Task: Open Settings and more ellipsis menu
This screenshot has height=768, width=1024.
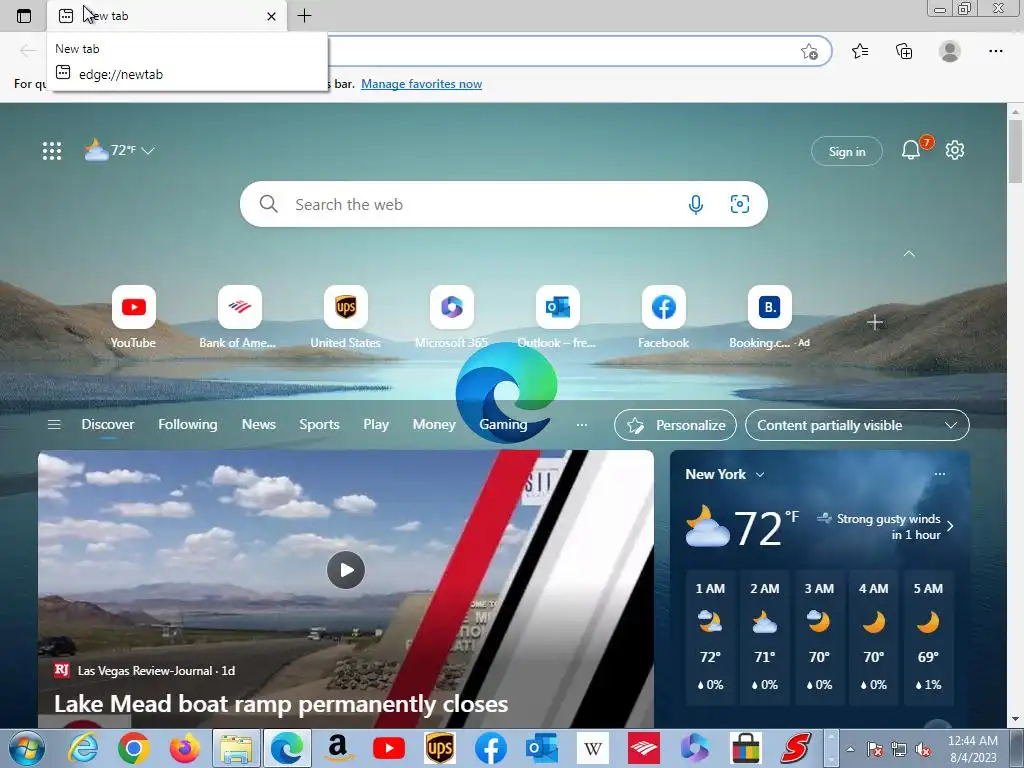Action: pyautogui.click(x=995, y=51)
